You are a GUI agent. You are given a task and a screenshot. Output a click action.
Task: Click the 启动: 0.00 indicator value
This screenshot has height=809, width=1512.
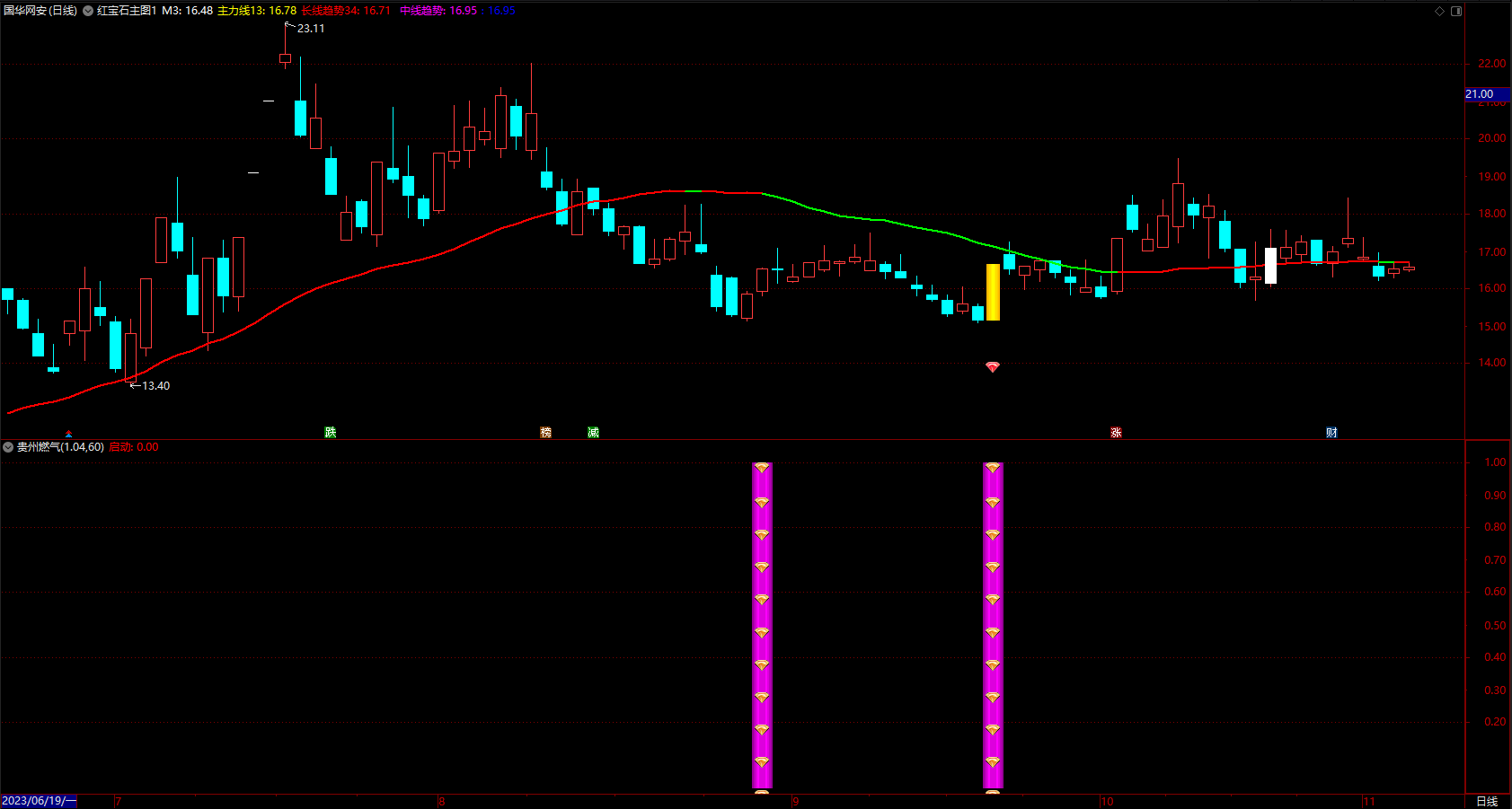click(134, 447)
